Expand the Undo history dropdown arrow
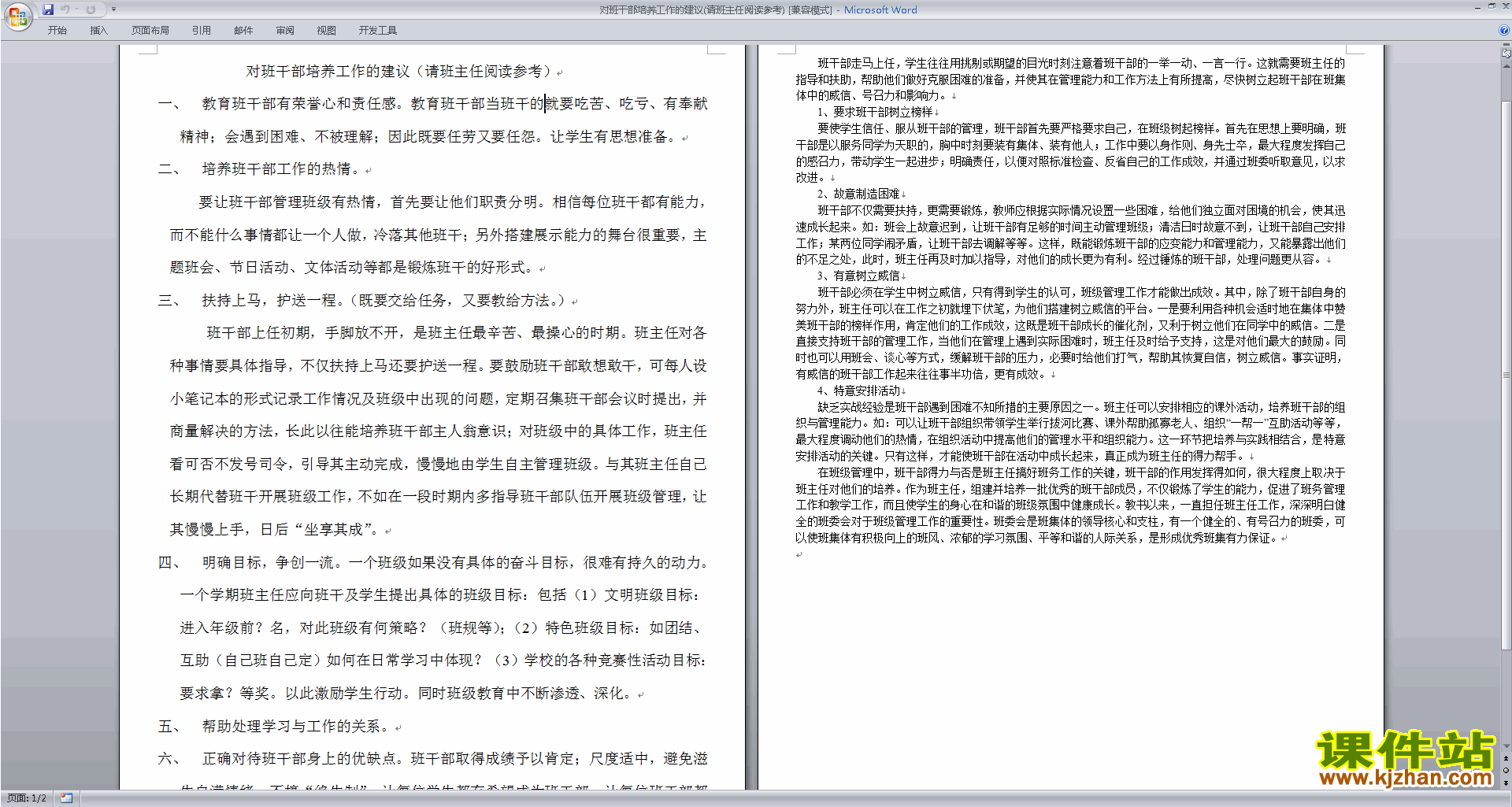This screenshot has height=807, width=1512. click(x=76, y=9)
